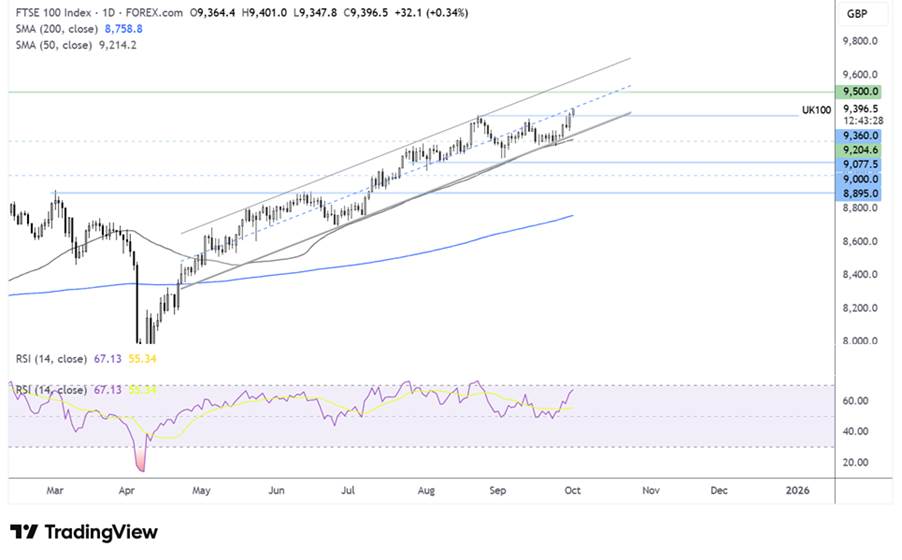The width and height of the screenshot is (902, 560).
Task: Click the 2026 label on time axis
Action: point(797,491)
